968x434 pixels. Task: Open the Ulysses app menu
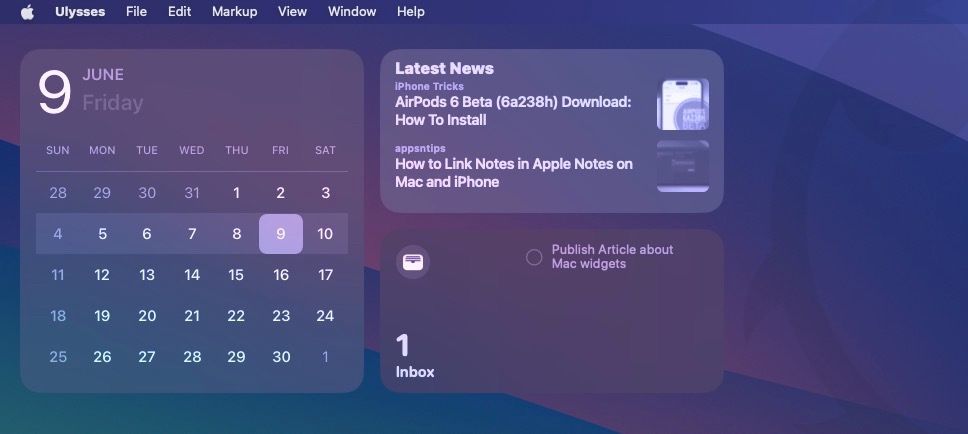tap(80, 12)
